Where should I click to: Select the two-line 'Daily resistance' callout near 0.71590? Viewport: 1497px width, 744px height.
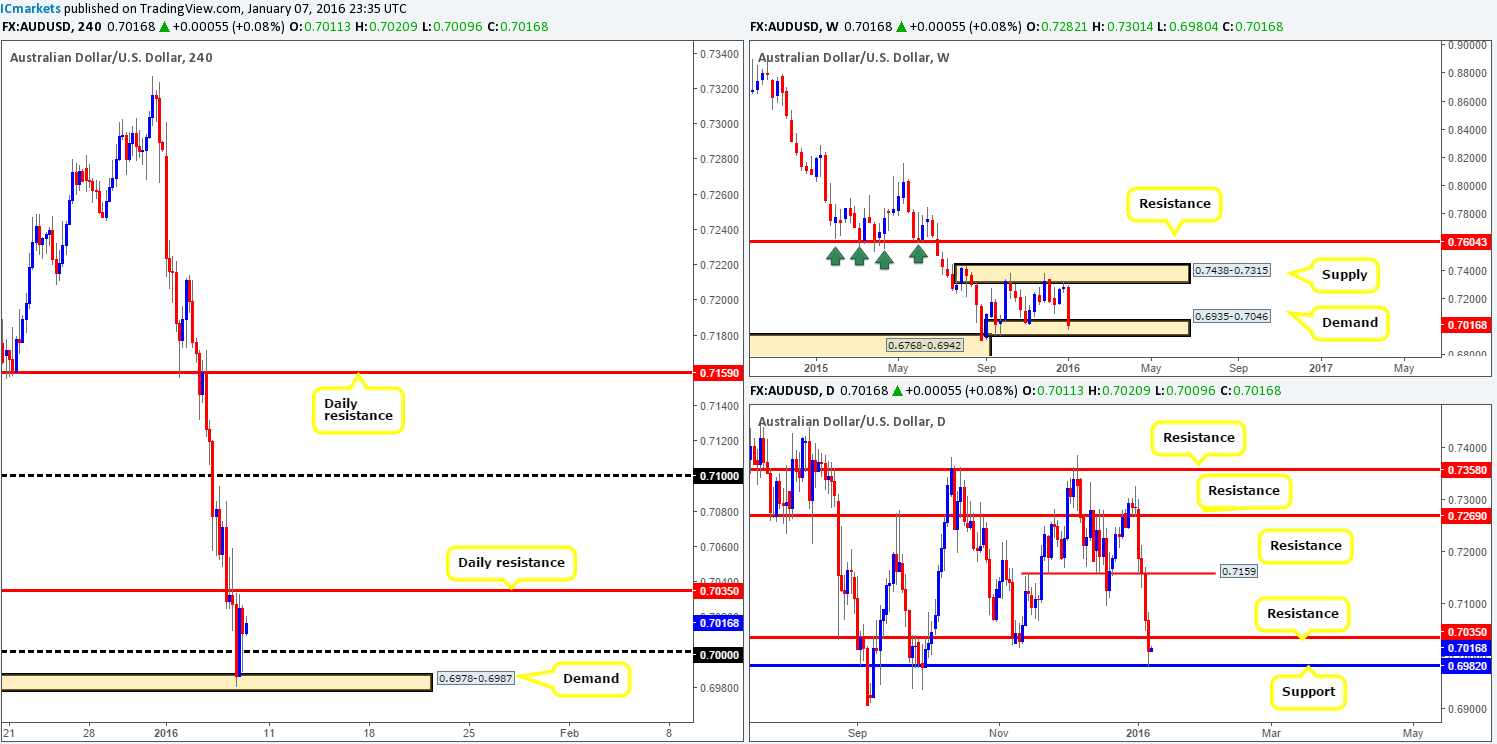tap(359, 411)
